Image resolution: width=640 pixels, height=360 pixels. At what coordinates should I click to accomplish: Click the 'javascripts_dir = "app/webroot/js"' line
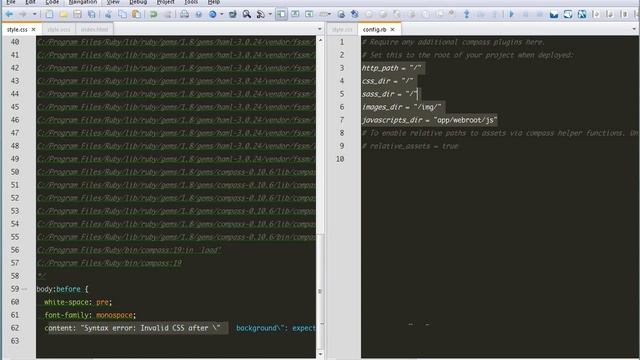tap(429, 120)
